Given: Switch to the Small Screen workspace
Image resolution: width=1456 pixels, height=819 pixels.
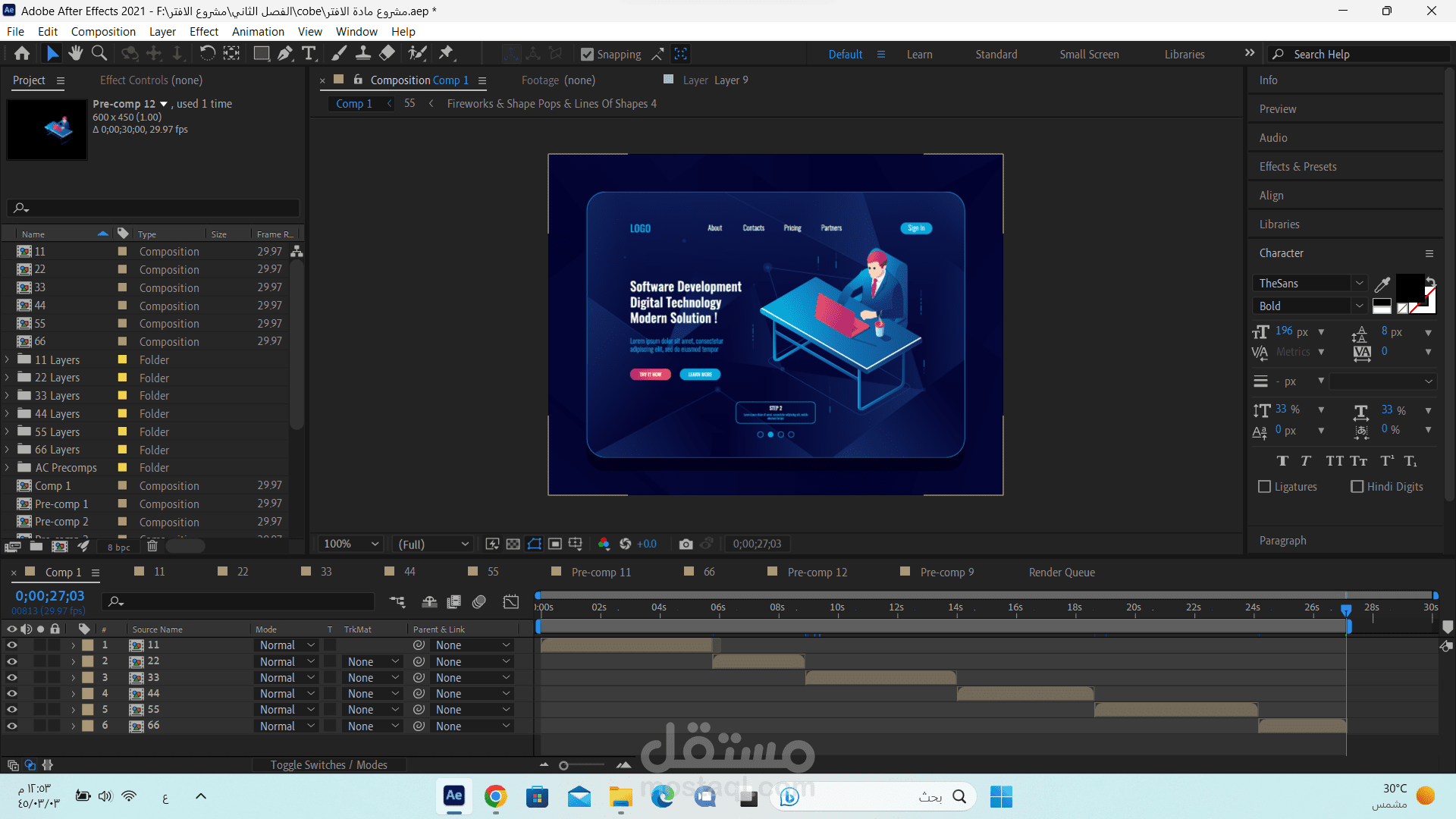Looking at the screenshot, I should click(x=1089, y=55).
